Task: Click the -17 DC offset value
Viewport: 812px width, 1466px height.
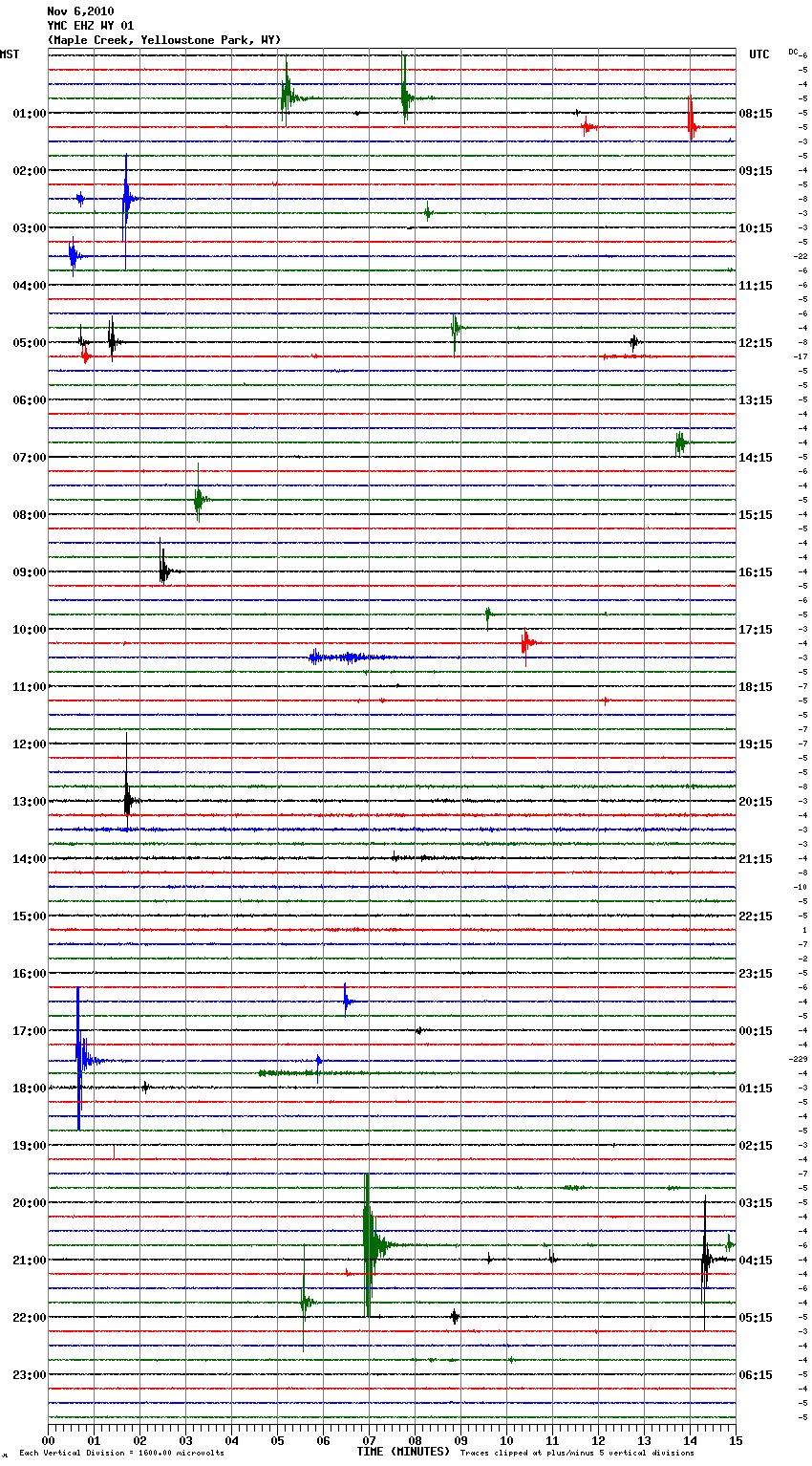Action: tap(801, 356)
